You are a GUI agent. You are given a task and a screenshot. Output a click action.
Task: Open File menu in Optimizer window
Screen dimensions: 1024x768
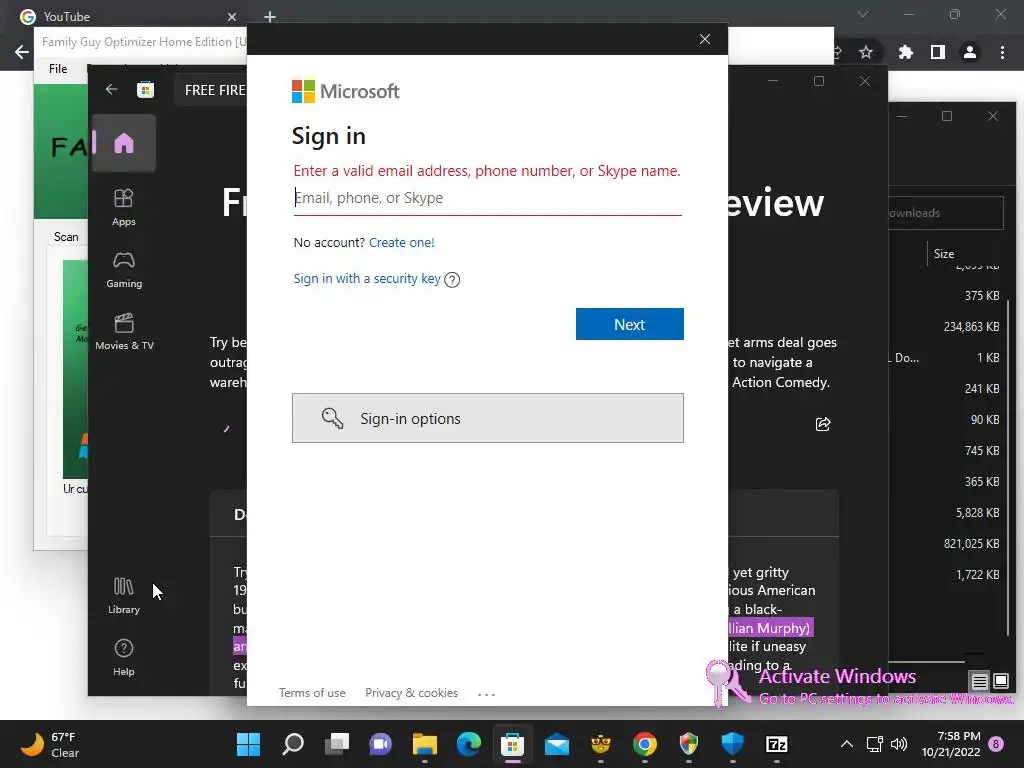pyautogui.click(x=58, y=69)
